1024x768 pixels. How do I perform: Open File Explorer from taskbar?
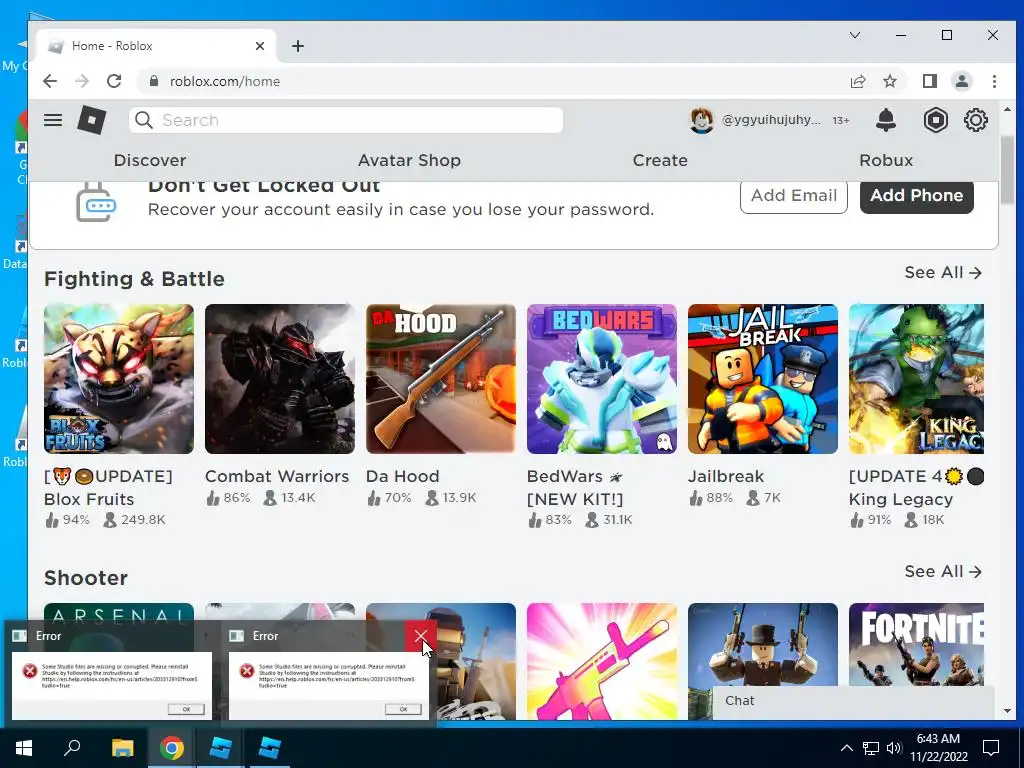(x=122, y=748)
